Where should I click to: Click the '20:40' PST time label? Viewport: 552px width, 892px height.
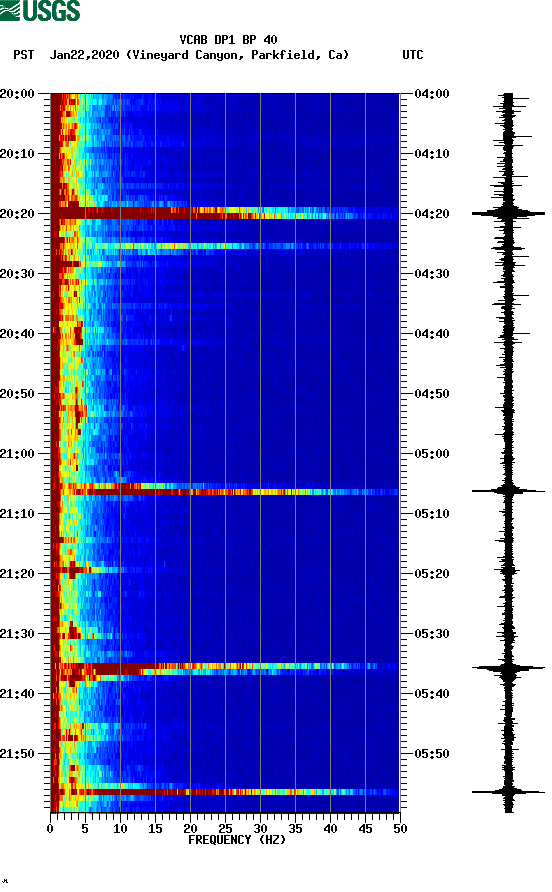18,333
